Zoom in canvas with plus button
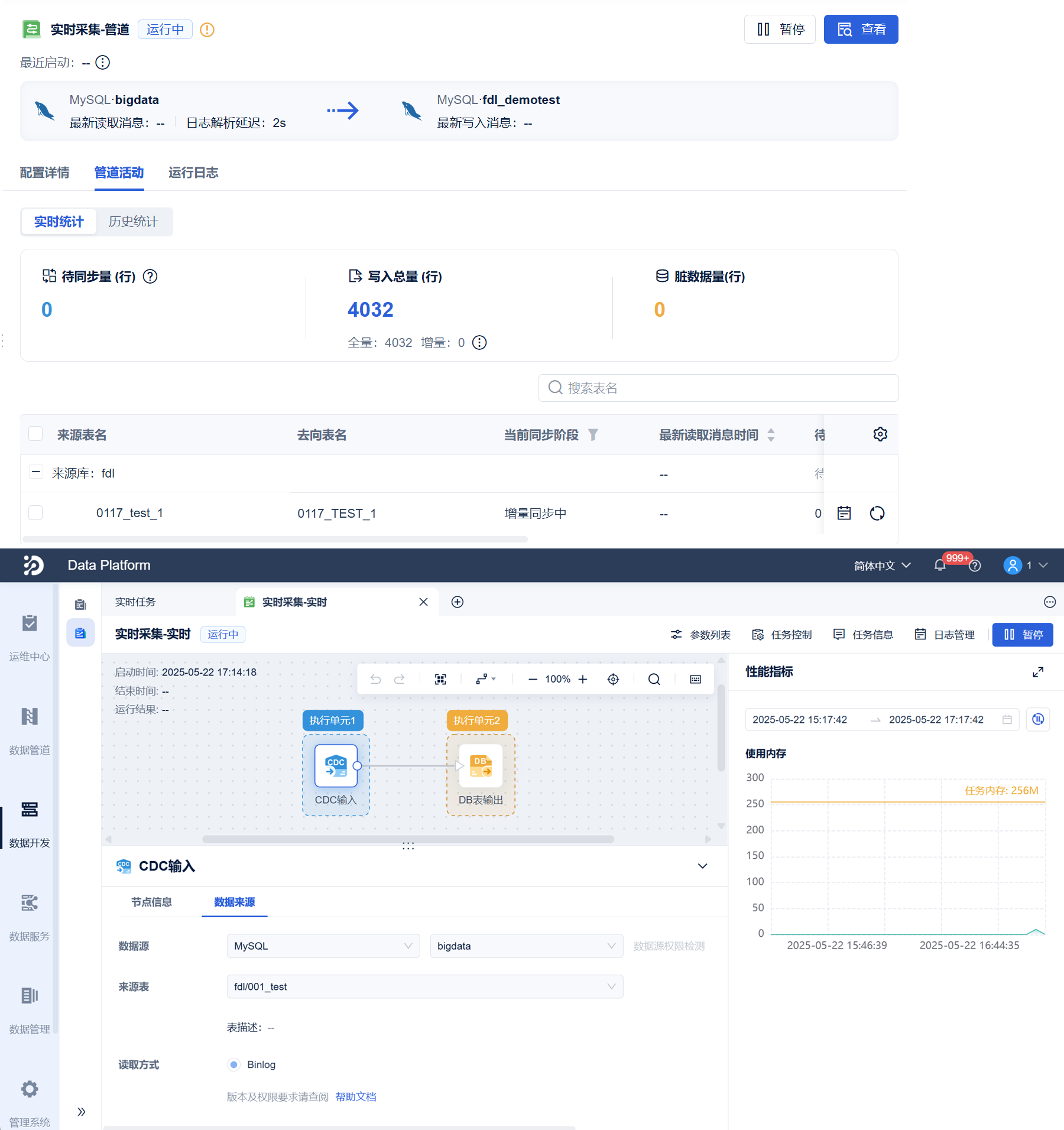 coord(583,679)
